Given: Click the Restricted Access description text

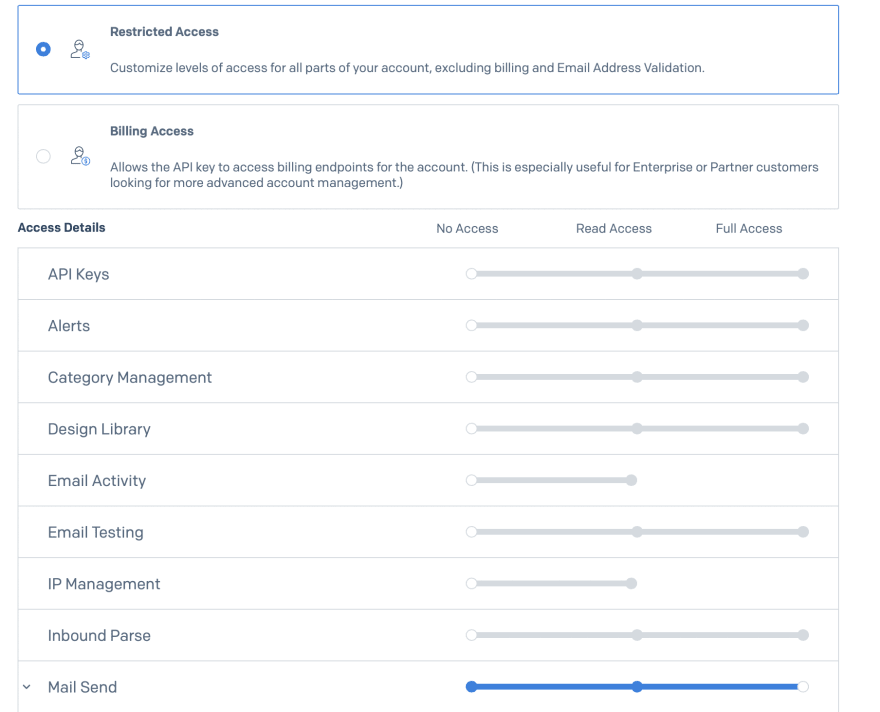Looking at the screenshot, I should point(407,68).
